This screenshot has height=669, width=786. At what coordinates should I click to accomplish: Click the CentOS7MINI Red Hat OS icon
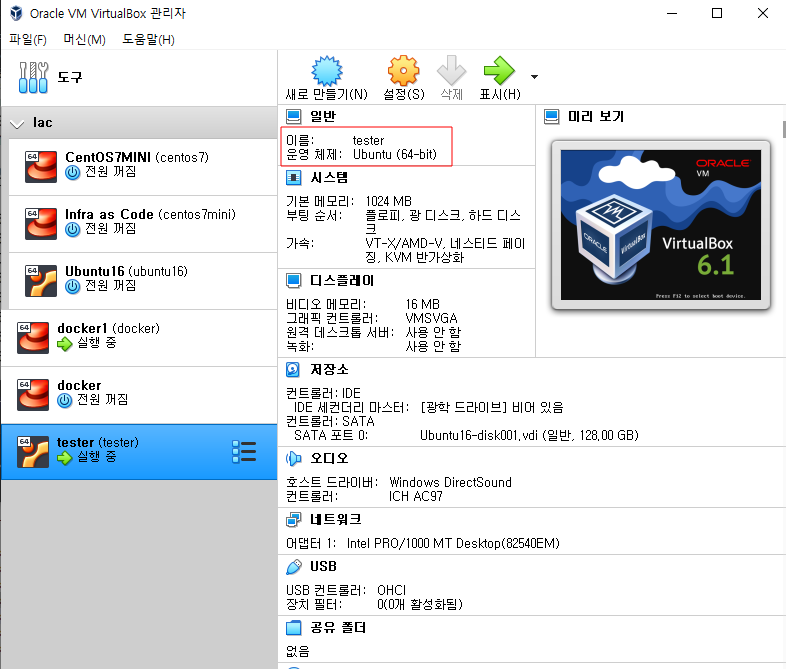[41, 167]
